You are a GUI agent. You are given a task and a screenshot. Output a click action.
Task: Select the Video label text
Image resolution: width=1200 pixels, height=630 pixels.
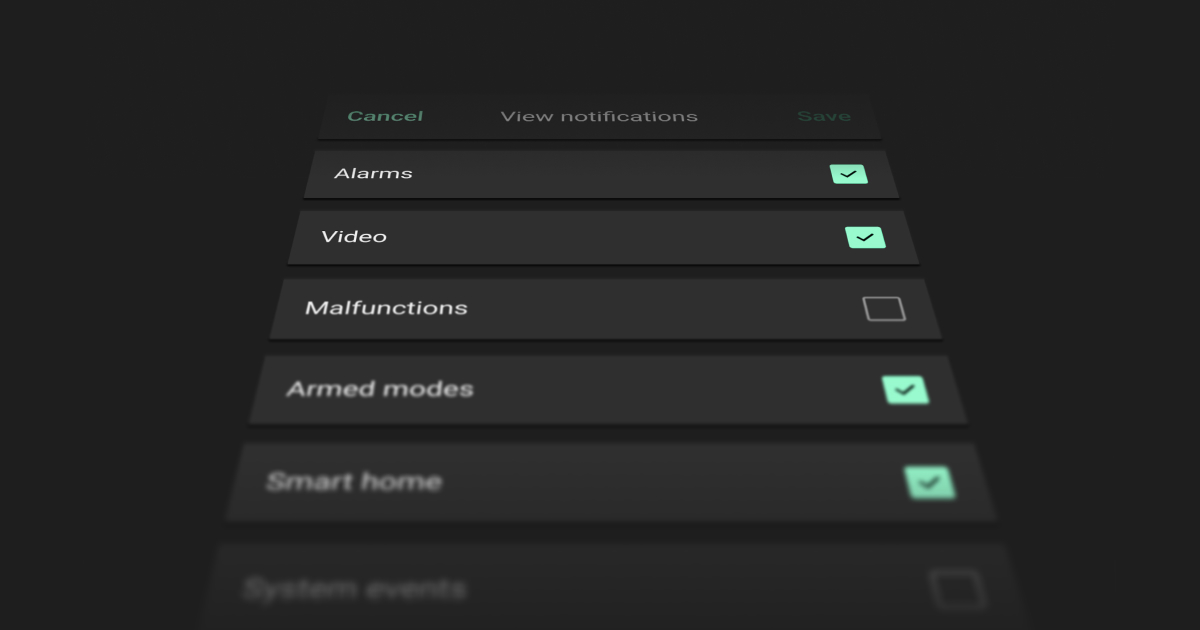pos(354,237)
